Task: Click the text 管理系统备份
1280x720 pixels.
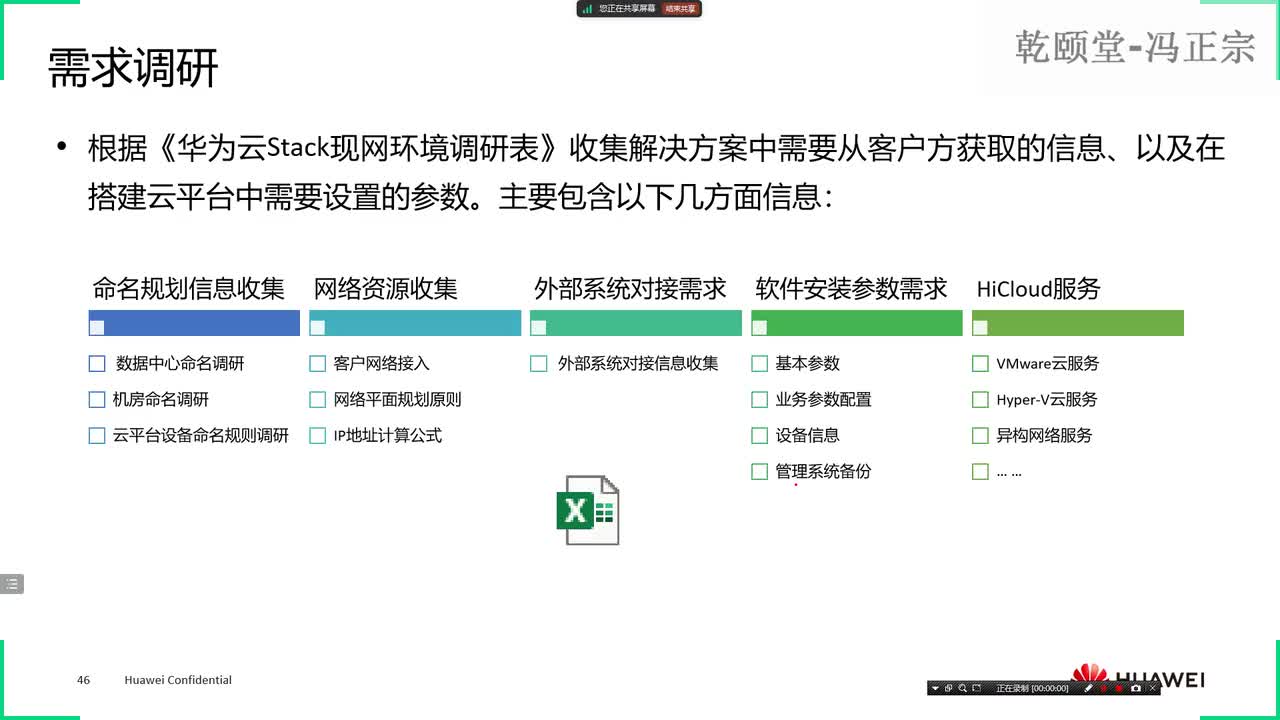Action: (824, 472)
